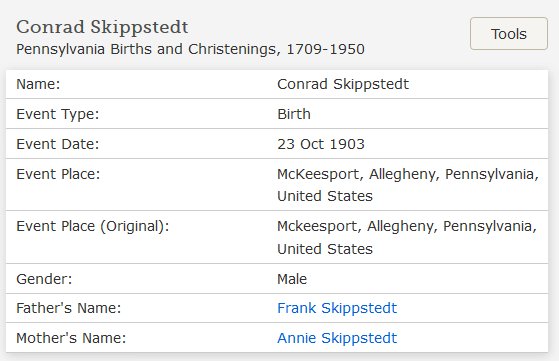Click the Event Place (Original): label

pyautogui.click(x=93, y=227)
